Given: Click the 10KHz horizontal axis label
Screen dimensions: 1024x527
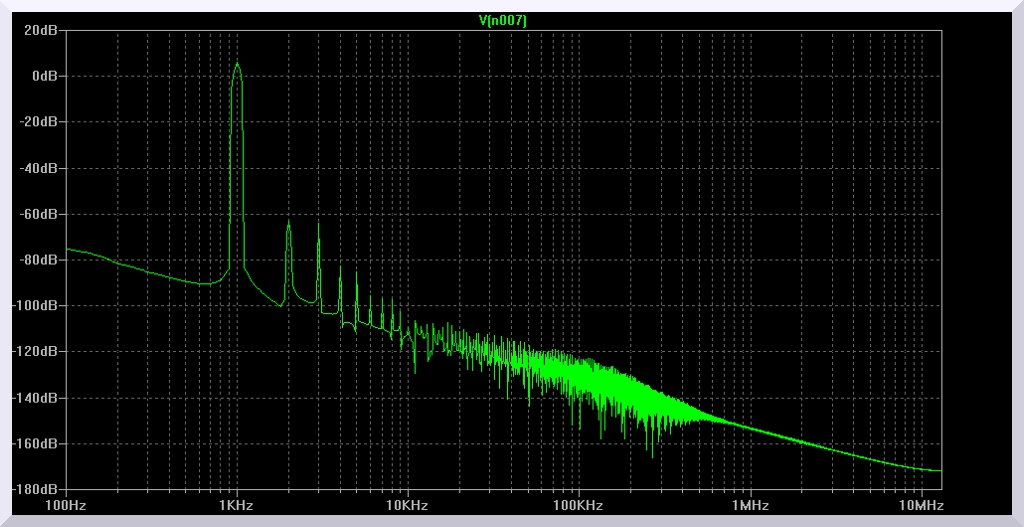Looking at the screenshot, I should click(407, 505).
